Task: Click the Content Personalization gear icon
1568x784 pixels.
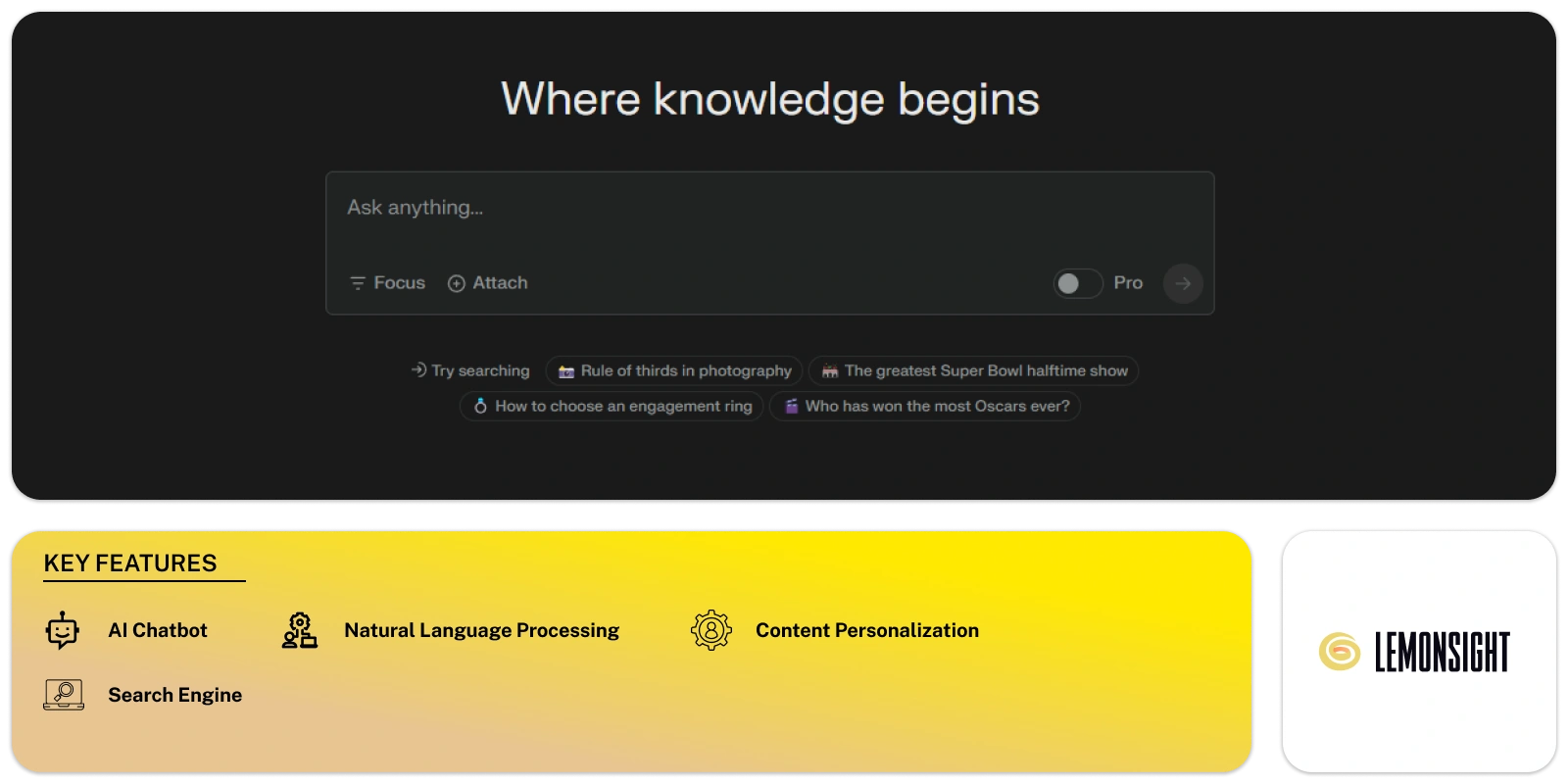Action: coord(711,630)
